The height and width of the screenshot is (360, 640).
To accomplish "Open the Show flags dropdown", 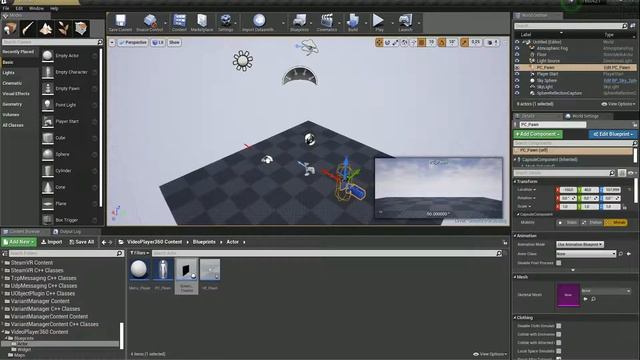I will (174, 42).
